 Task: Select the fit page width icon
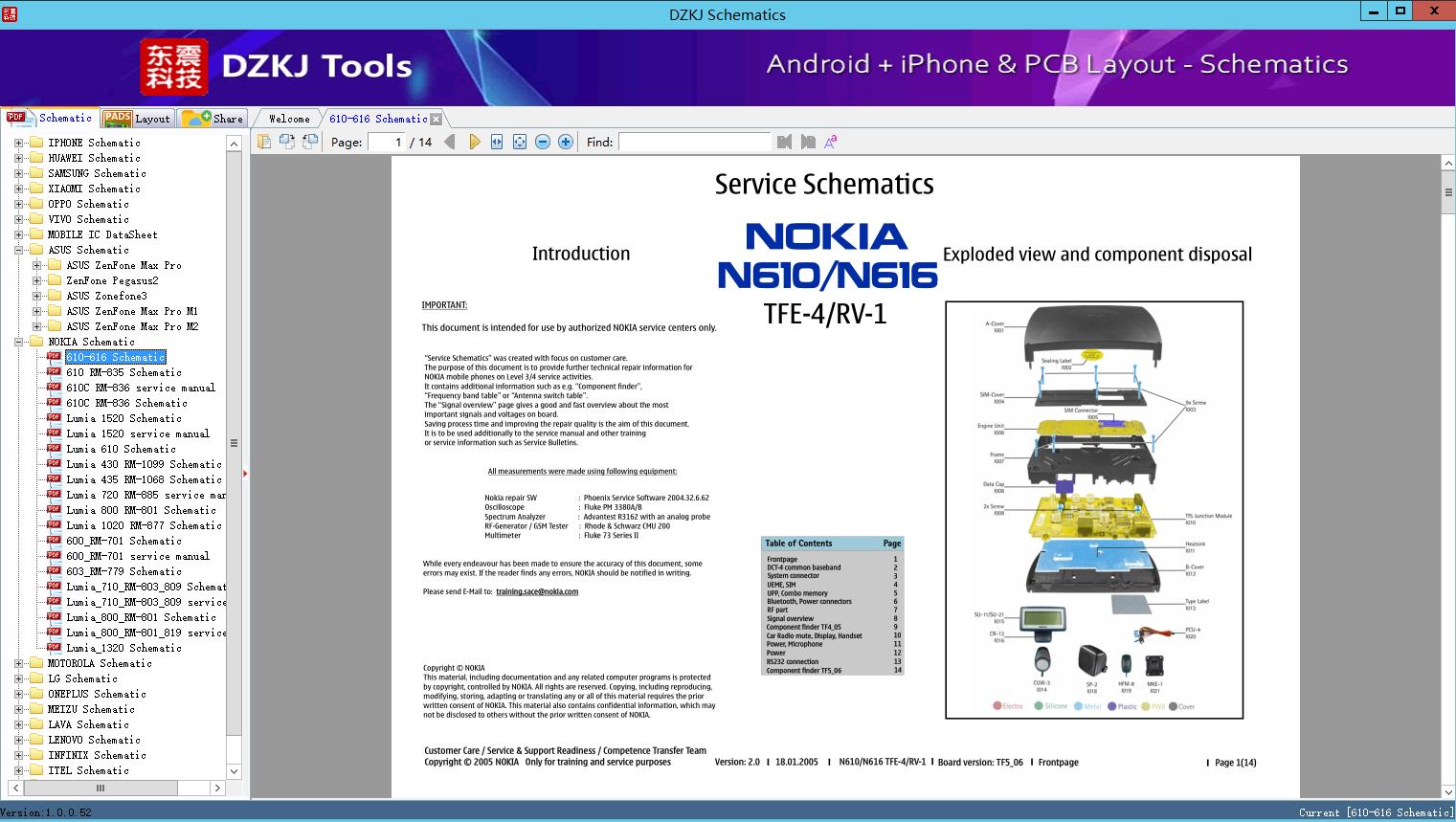(x=497, y=141)
